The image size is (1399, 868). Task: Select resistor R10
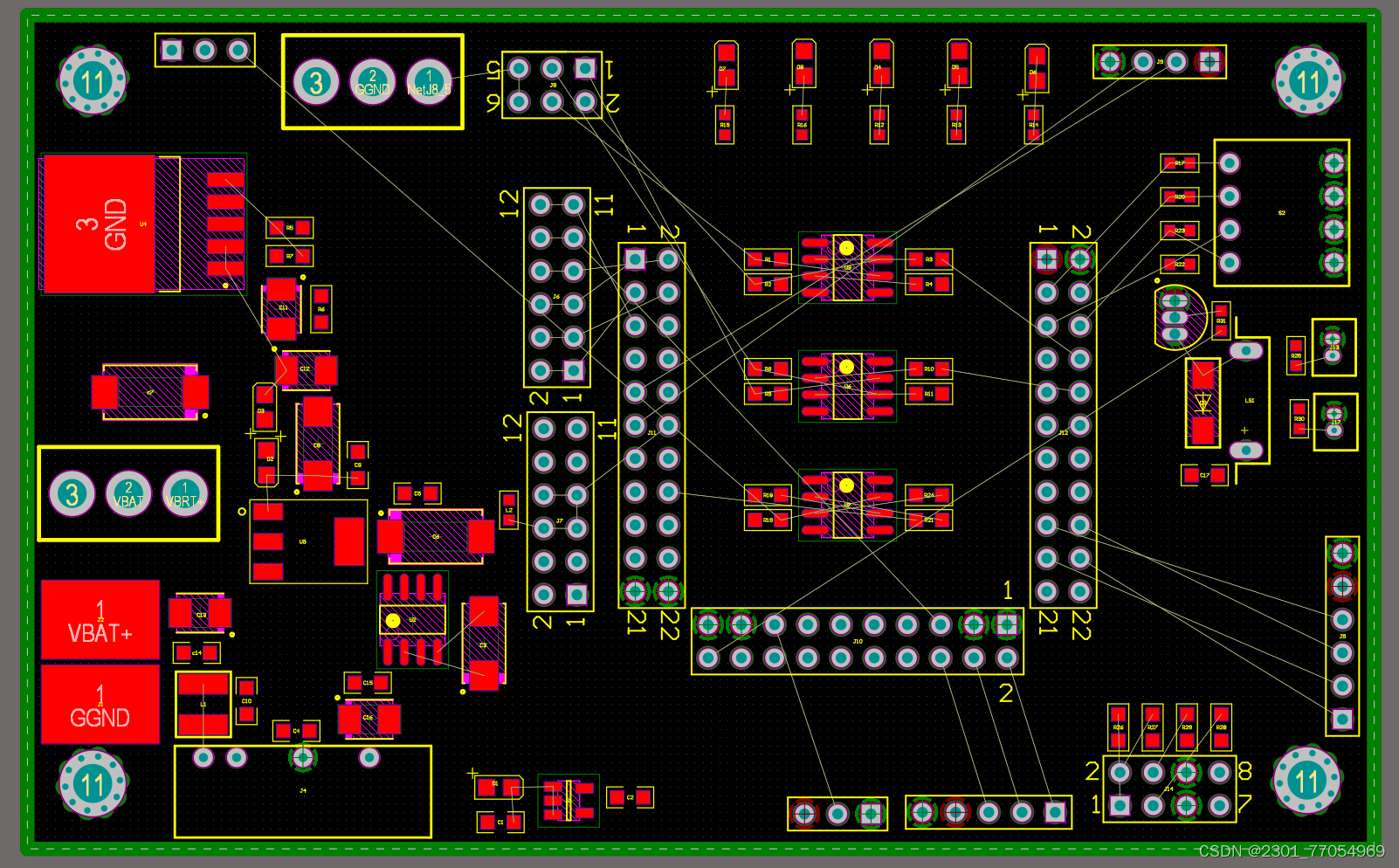tap(928, 369)
